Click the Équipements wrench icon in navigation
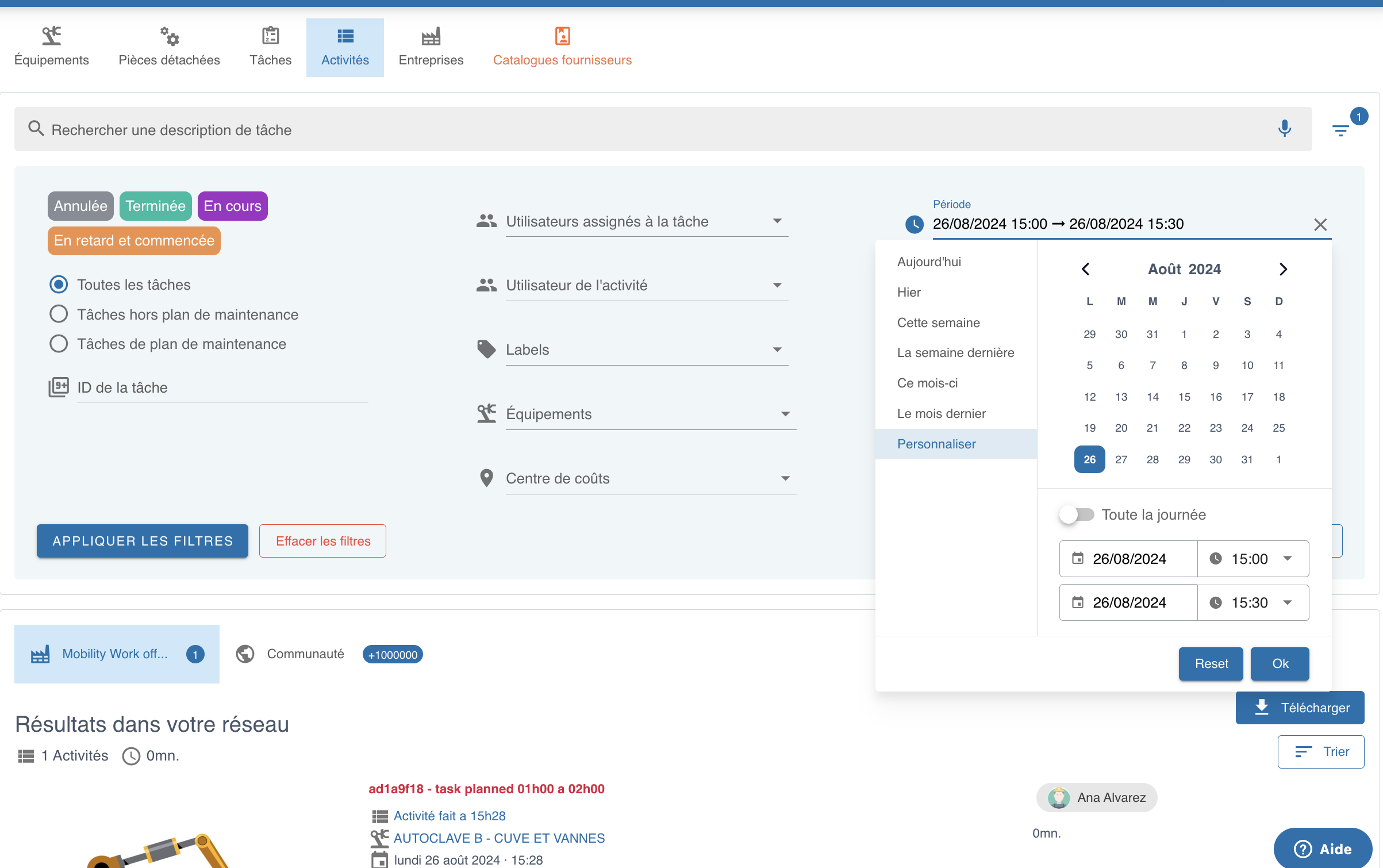1383x868 pixels. [x=51, y=36]
